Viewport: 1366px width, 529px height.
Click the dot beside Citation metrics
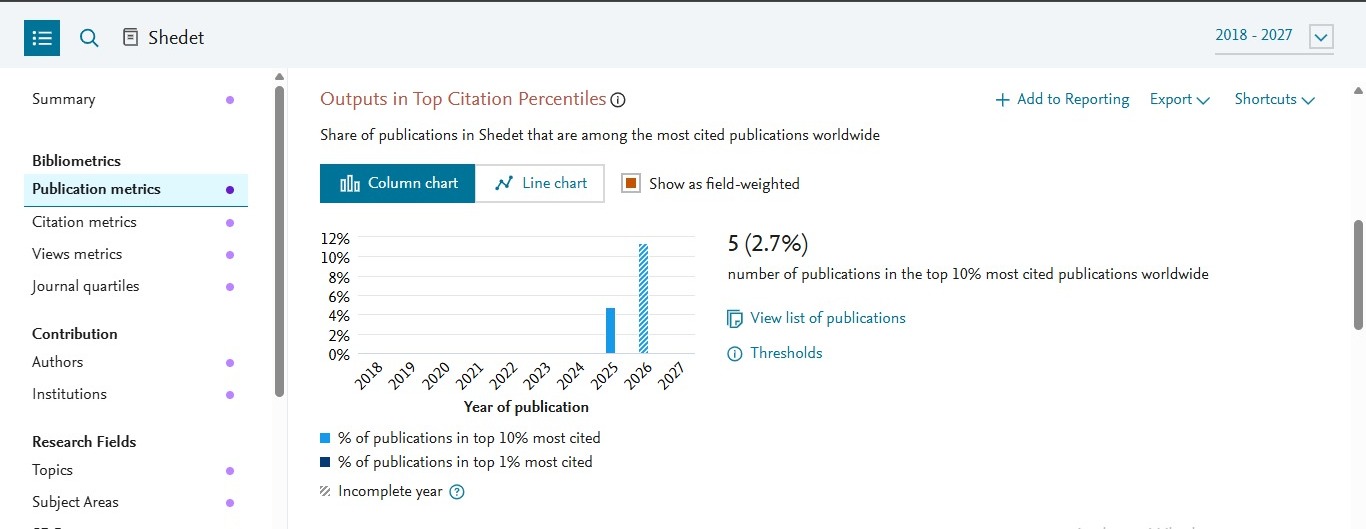[230, 222]
